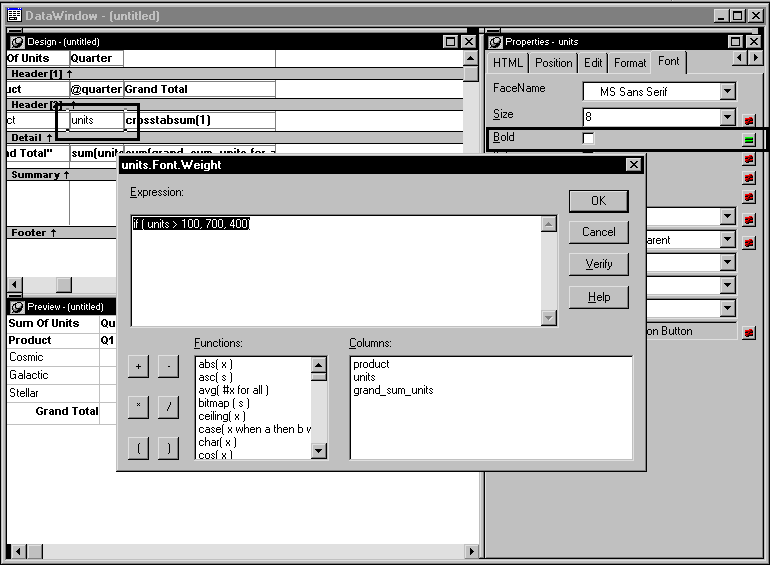This screenshot has width=770, height=565.
Task: Select the Font tab
Action: point(668,61)
